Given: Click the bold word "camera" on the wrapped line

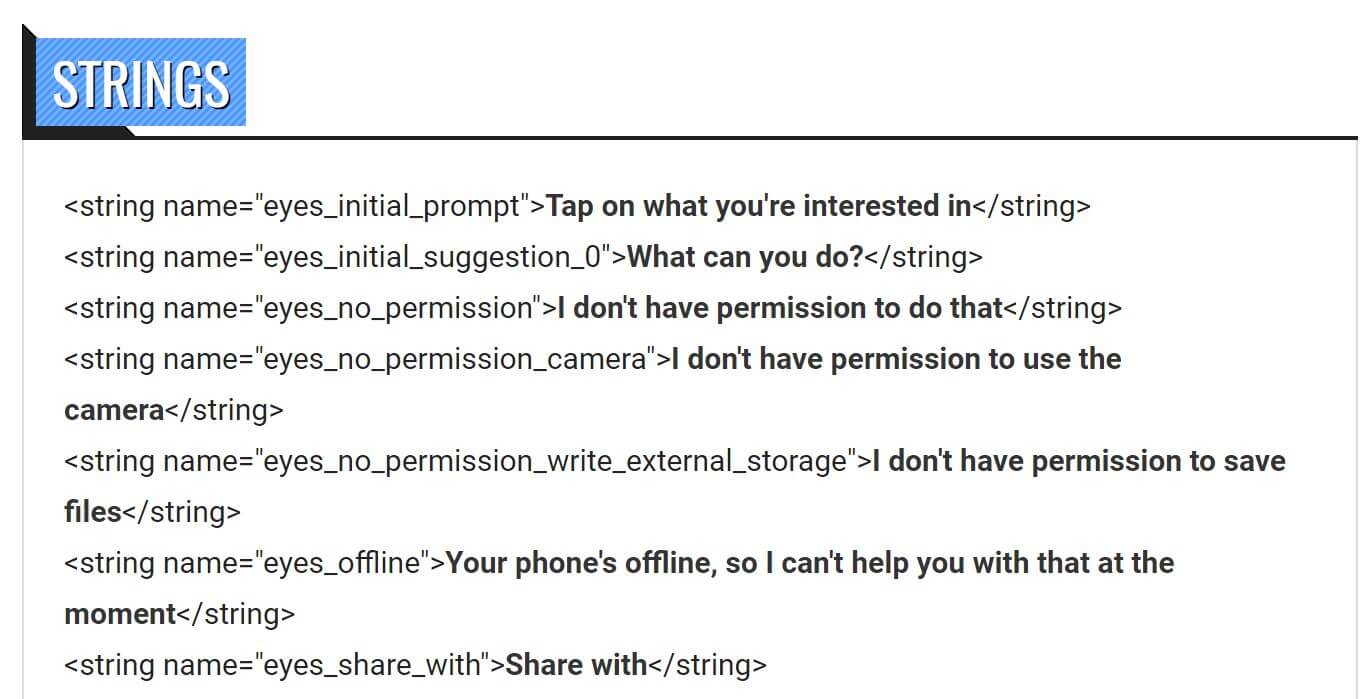Looking at the screenshot, I should pyautogui.click(x=114, y=410).
